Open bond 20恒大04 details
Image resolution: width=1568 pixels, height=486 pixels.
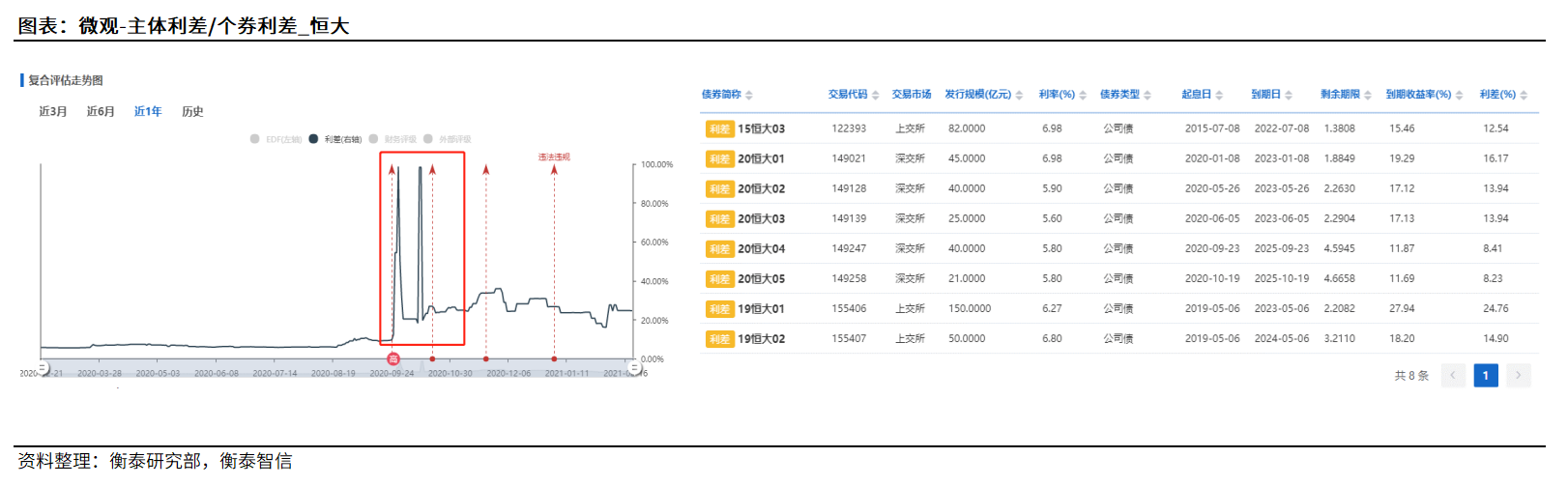pos(762,248)
